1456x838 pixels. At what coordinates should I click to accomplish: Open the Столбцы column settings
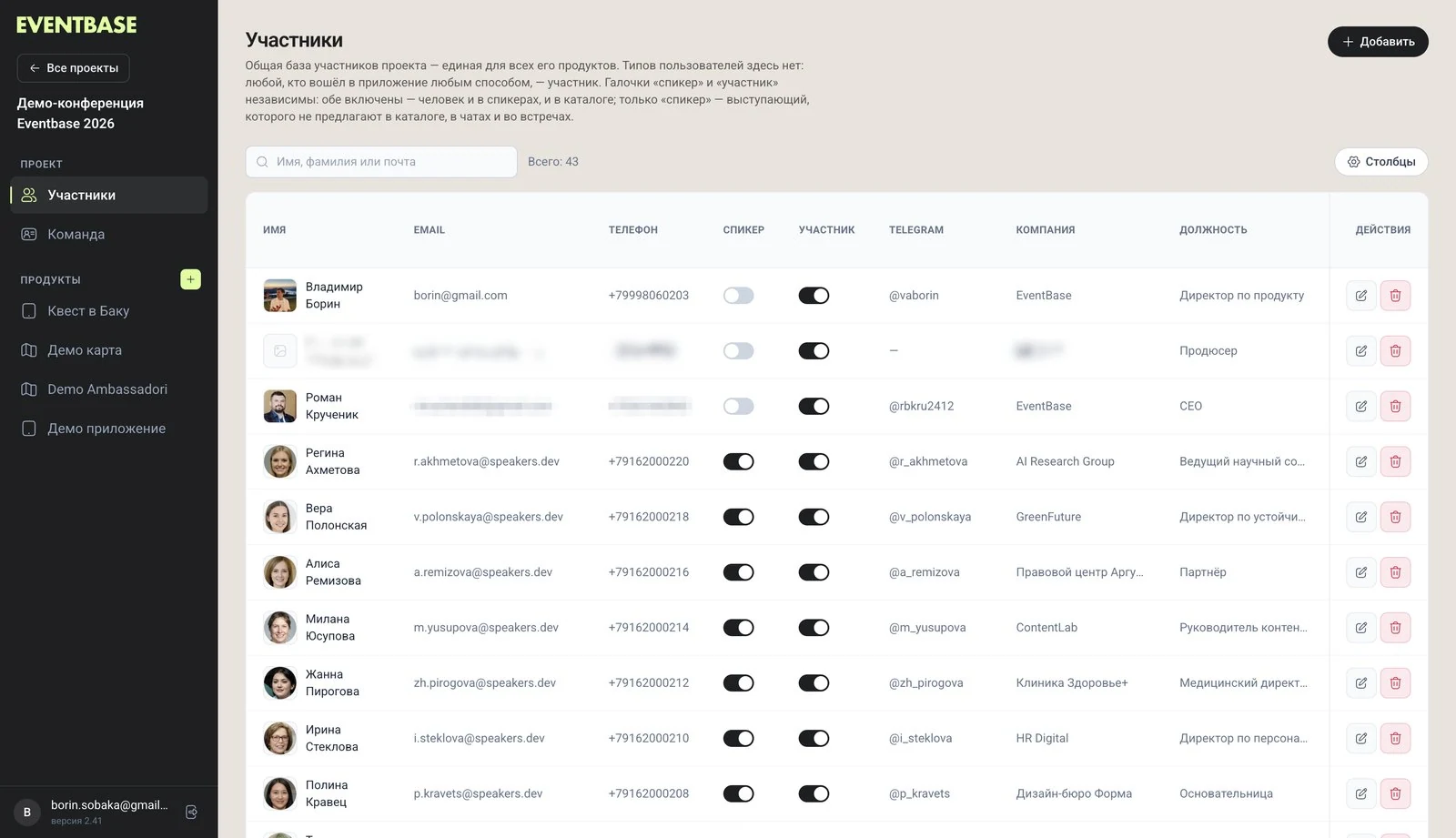coord(1381,162)
